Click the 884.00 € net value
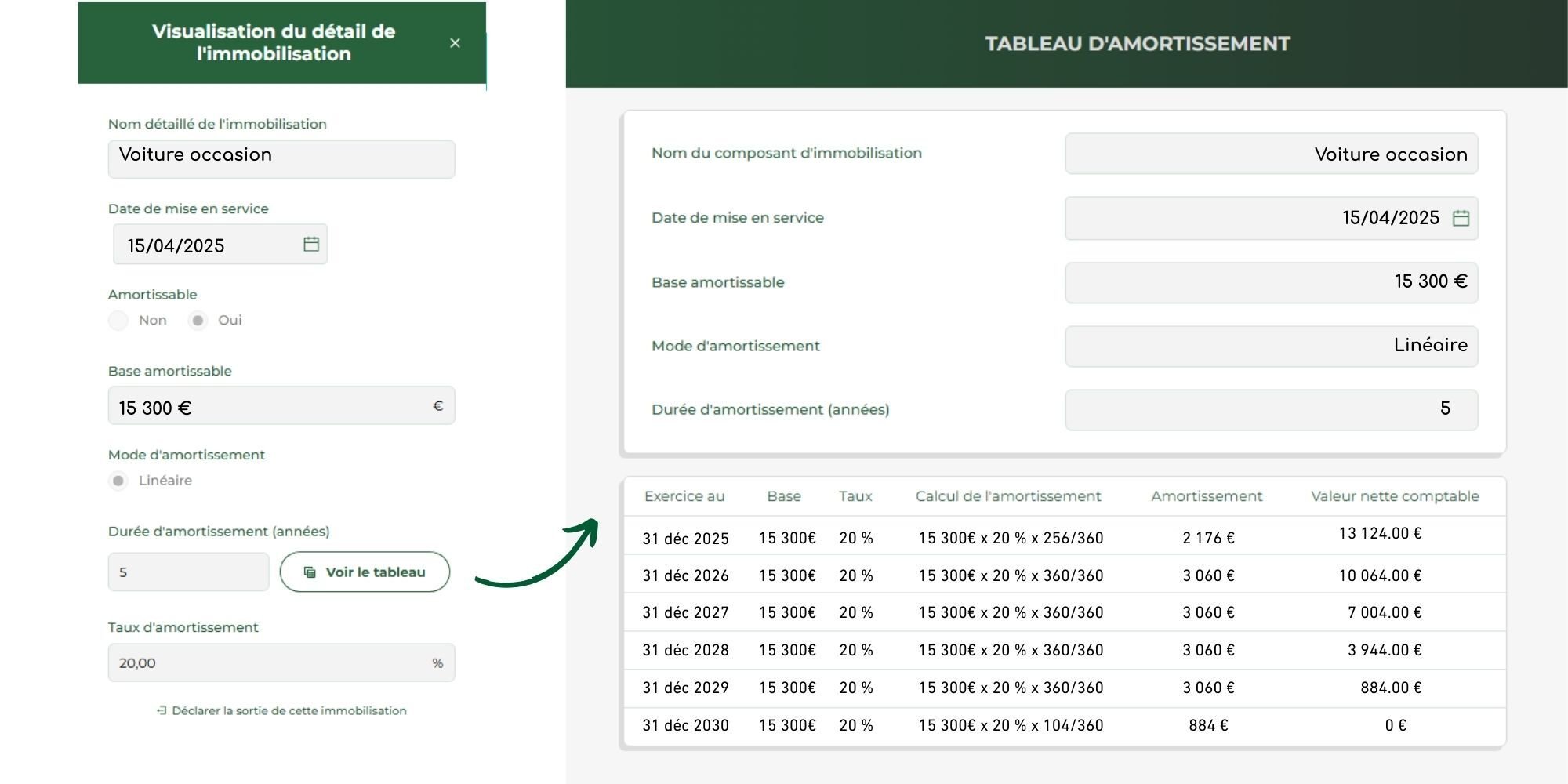Screen dimensions: 1568x784 click(x=1391, y=688)
